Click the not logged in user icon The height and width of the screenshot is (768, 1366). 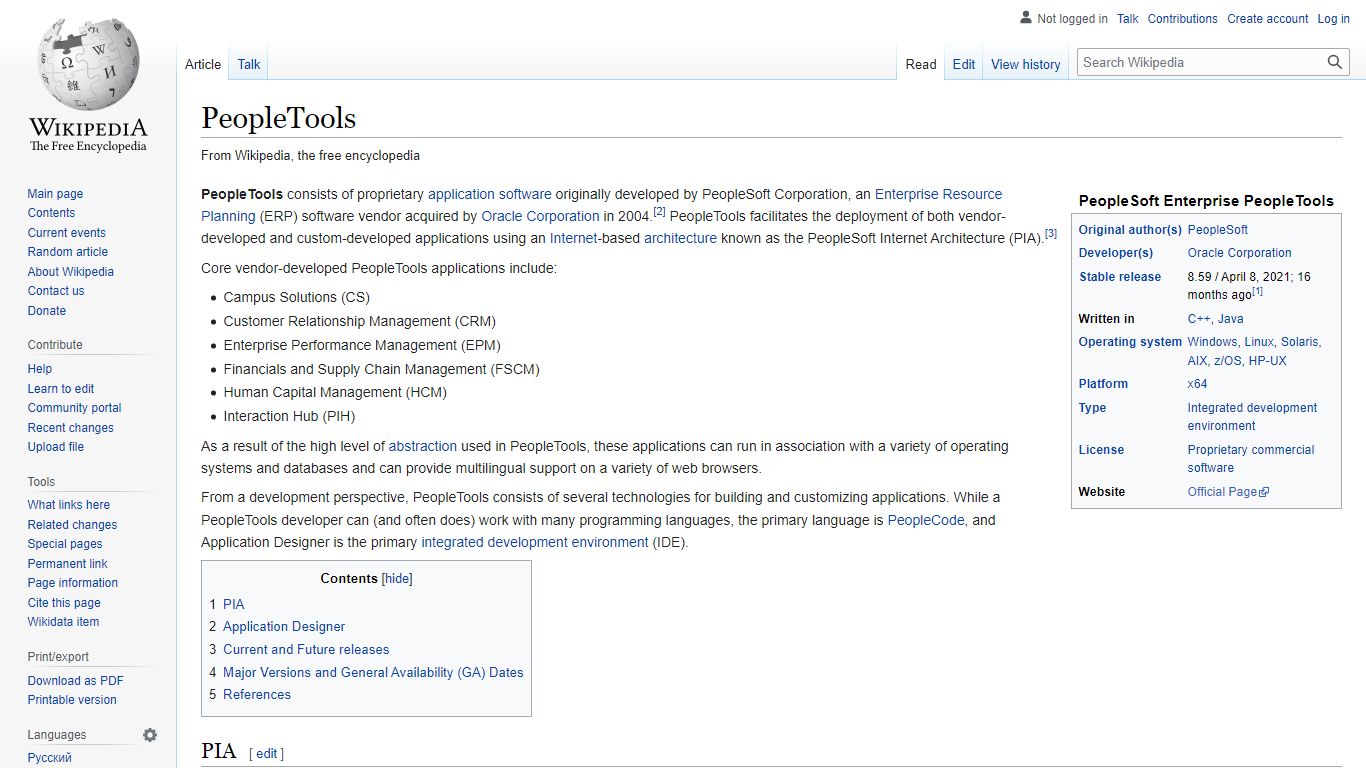pyautogui.click(x=1026, y=18)
